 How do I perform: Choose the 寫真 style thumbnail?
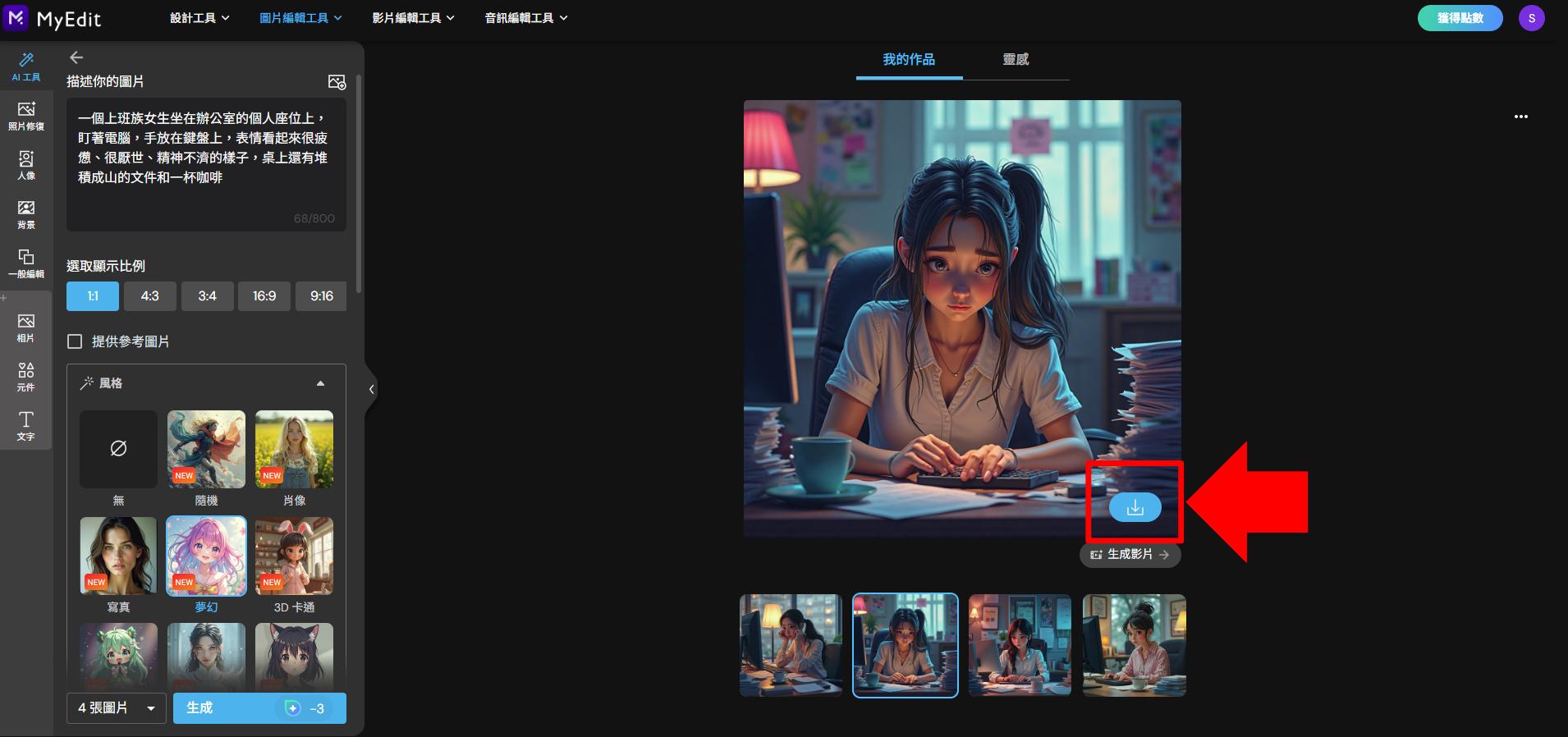[118, 556]
